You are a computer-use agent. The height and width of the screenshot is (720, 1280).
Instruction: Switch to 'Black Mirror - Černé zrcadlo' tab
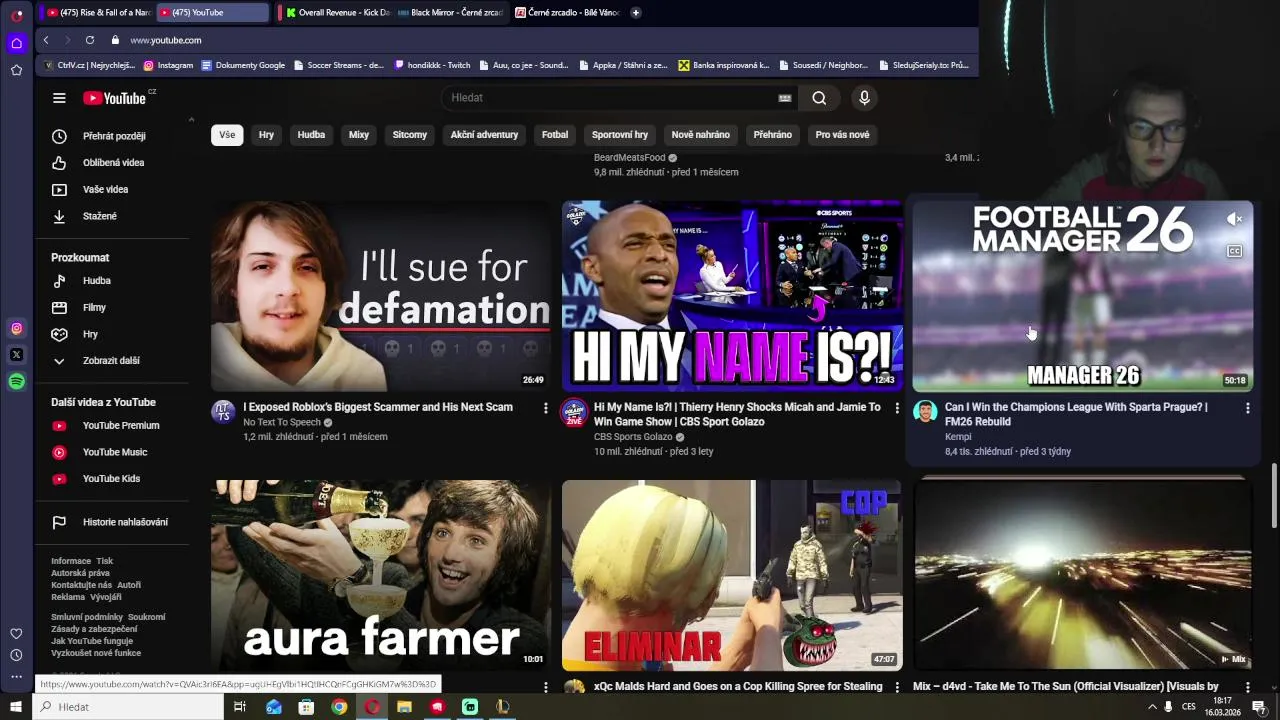(x=450, y=13)
